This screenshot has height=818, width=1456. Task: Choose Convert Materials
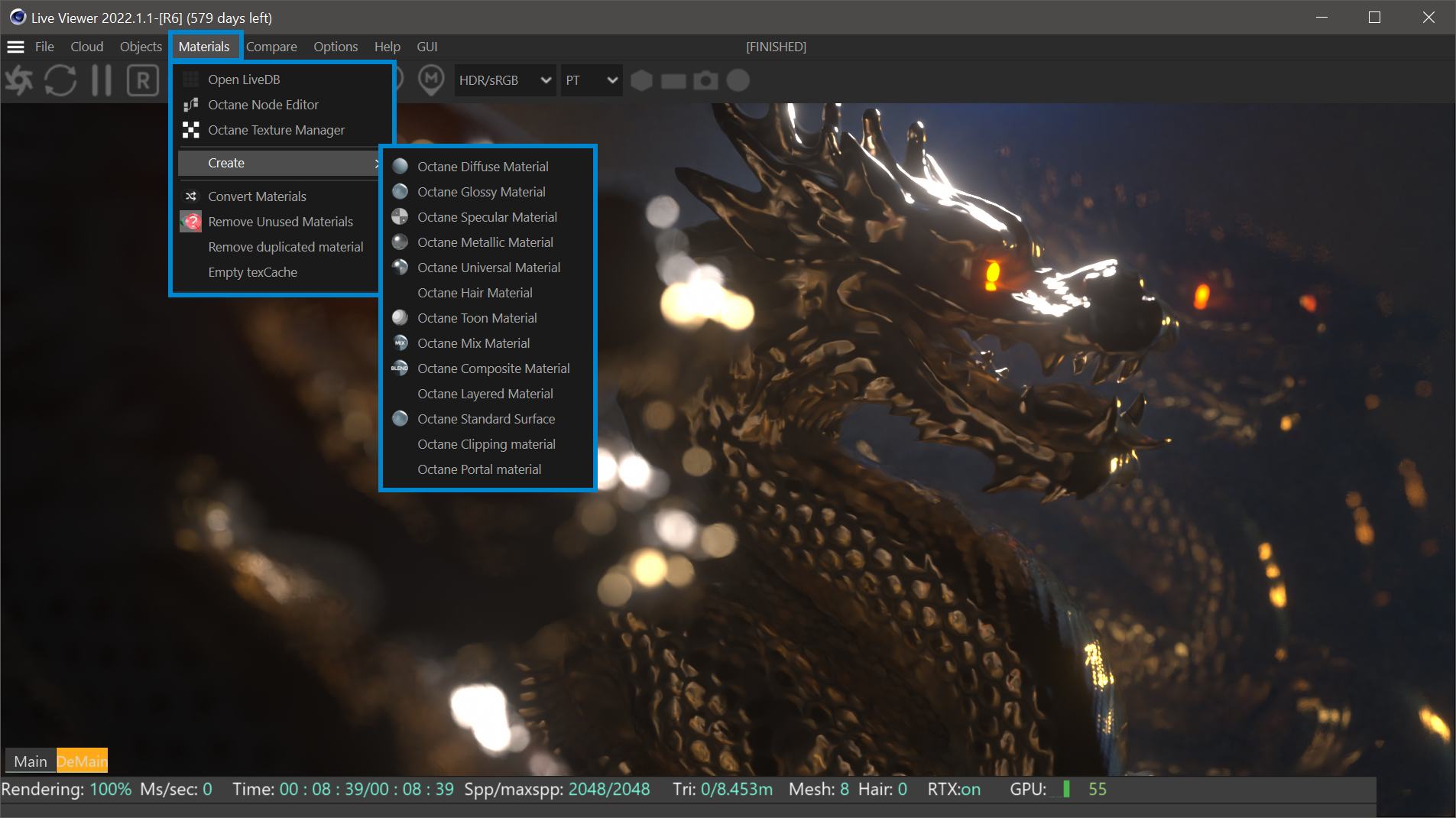click(x=280, y=196)
